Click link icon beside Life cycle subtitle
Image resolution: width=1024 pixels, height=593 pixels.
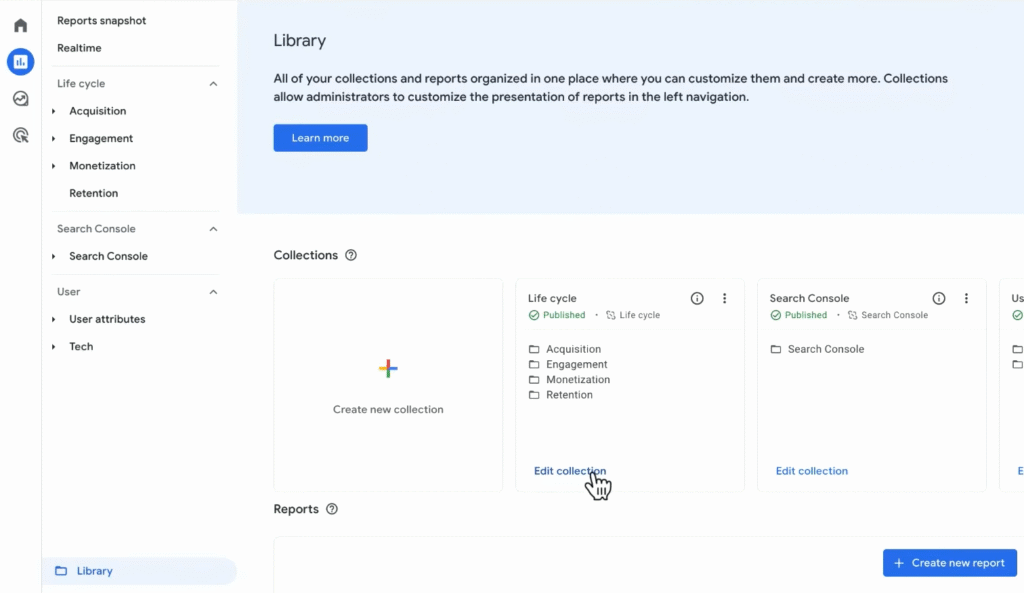click(x=611, y=315)
